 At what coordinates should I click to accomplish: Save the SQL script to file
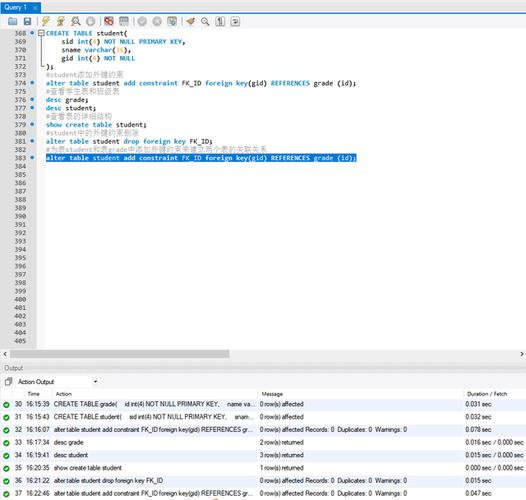tap(27, 21)
